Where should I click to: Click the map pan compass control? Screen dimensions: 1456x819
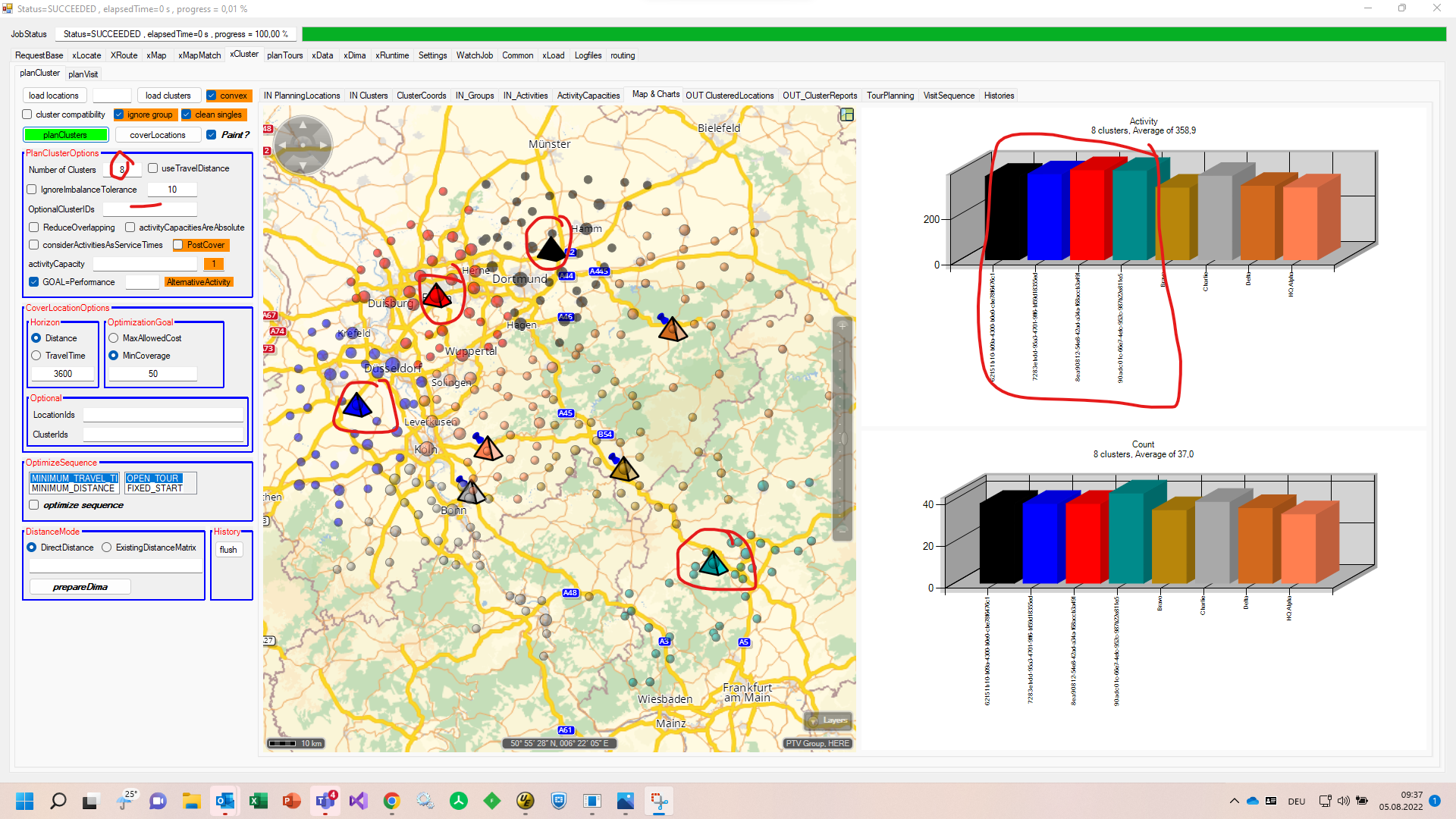click(303, 144)
